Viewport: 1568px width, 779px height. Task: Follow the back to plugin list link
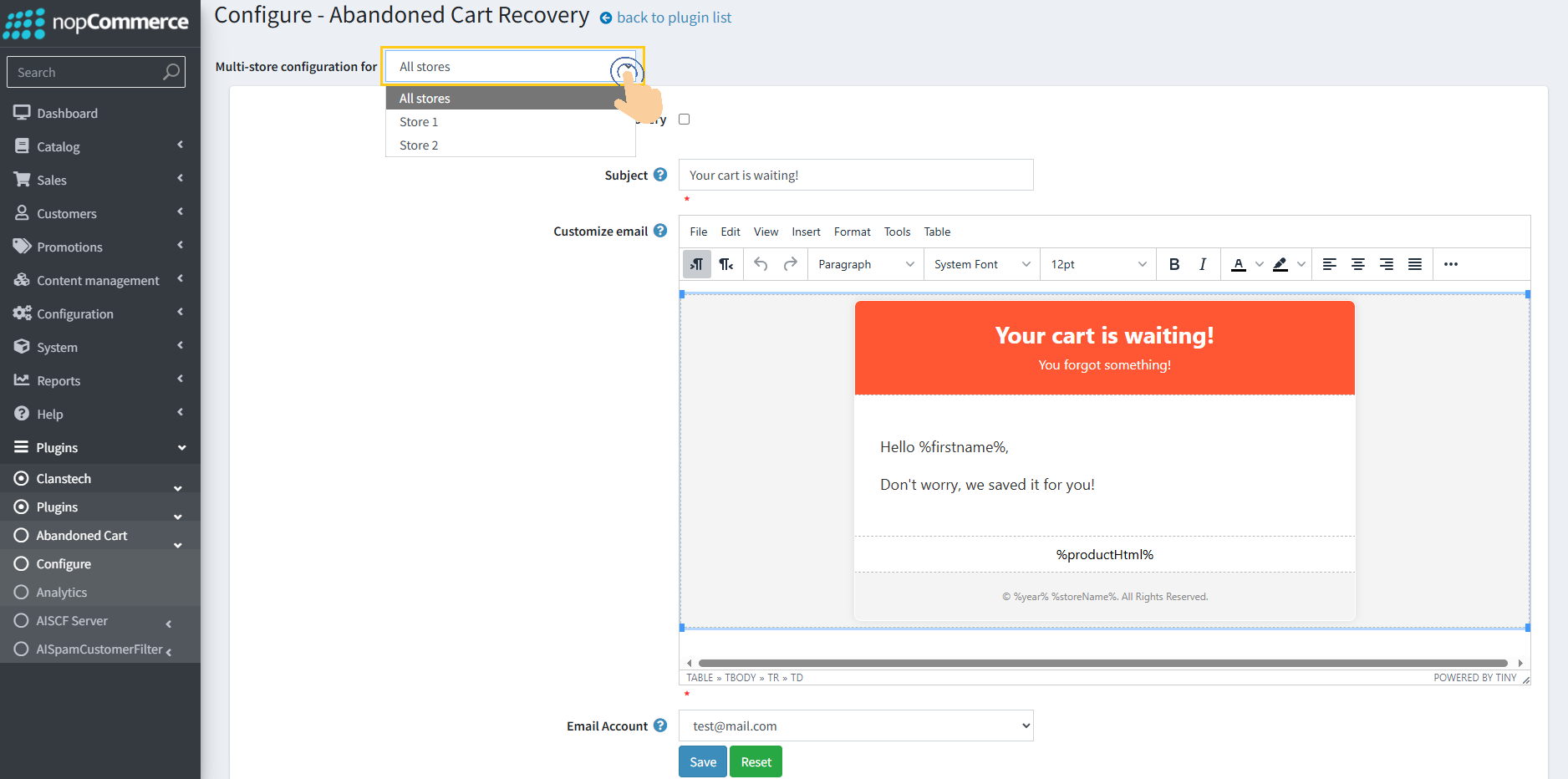pyautogui.click(x=673, y=18)
